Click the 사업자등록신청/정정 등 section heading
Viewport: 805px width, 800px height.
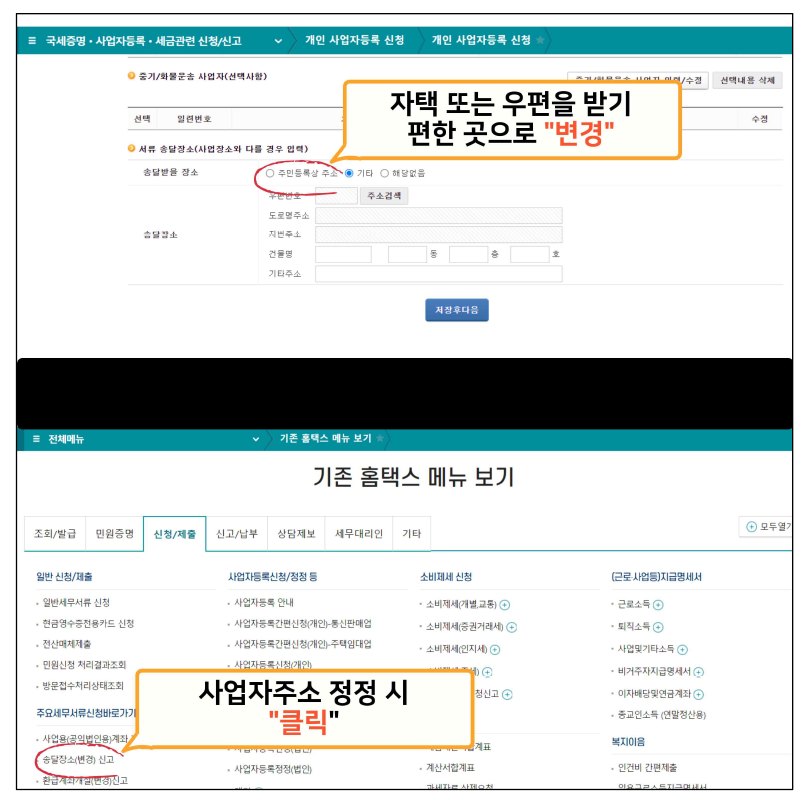tap(273, 577)
